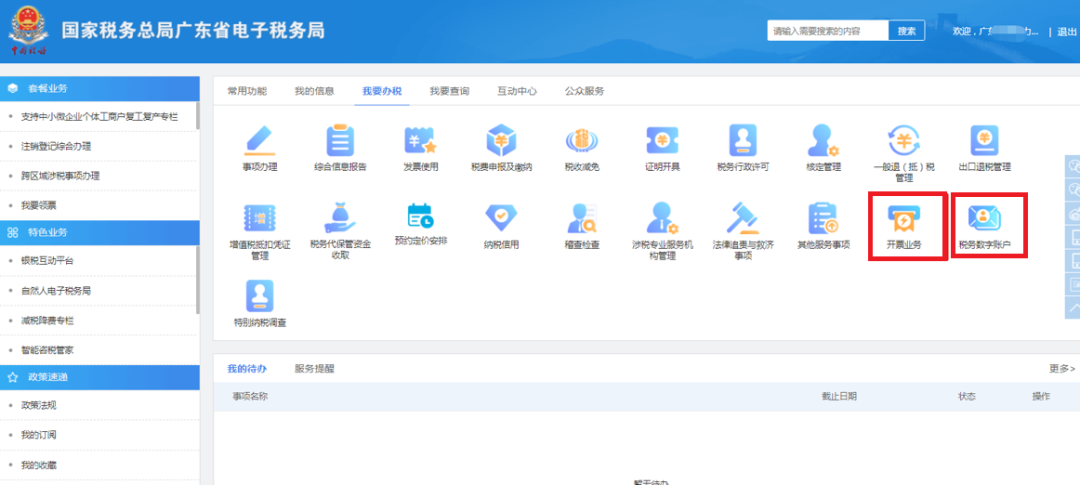
Task: Open 跨区域涉税事项办理 in the sidebar
Action: click(x=61, y=176)
